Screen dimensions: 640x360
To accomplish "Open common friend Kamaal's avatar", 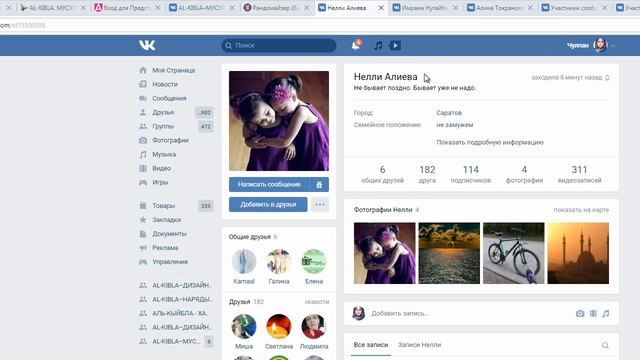I will click(x=244, y=261).
